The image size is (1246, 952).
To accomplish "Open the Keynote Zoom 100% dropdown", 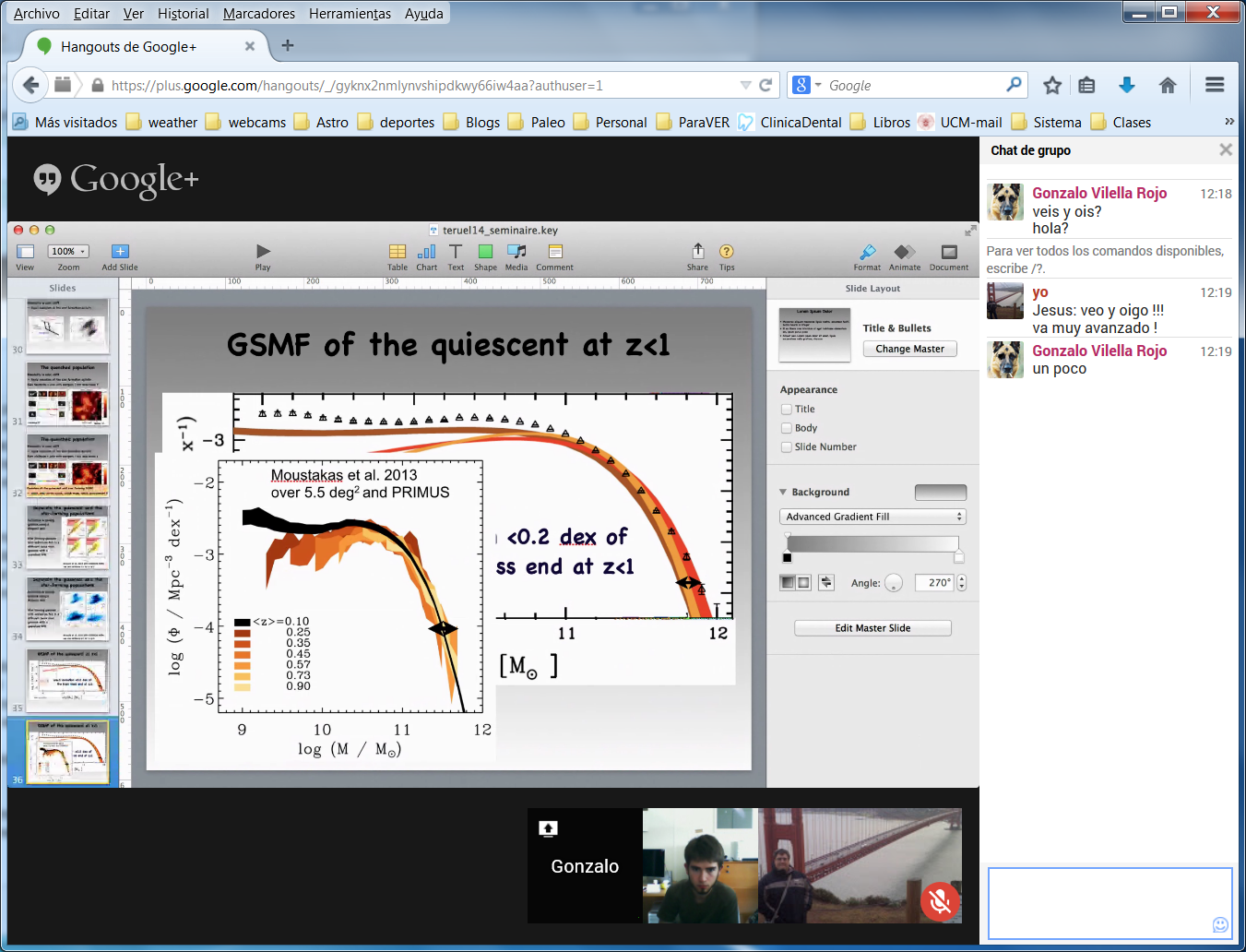I will coord(68,251).
